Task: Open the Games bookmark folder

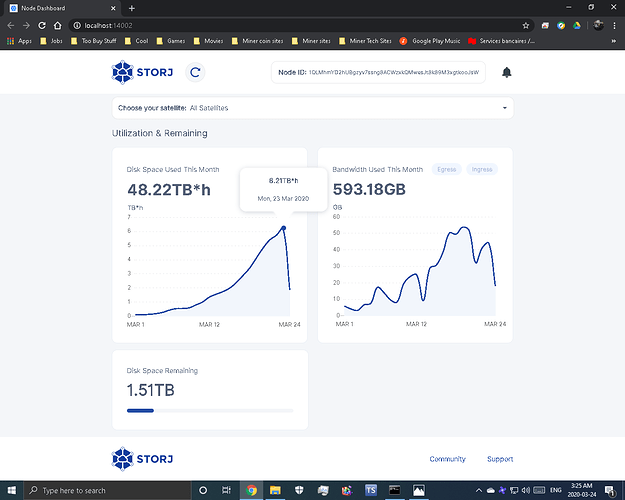Action: point(173,40)
